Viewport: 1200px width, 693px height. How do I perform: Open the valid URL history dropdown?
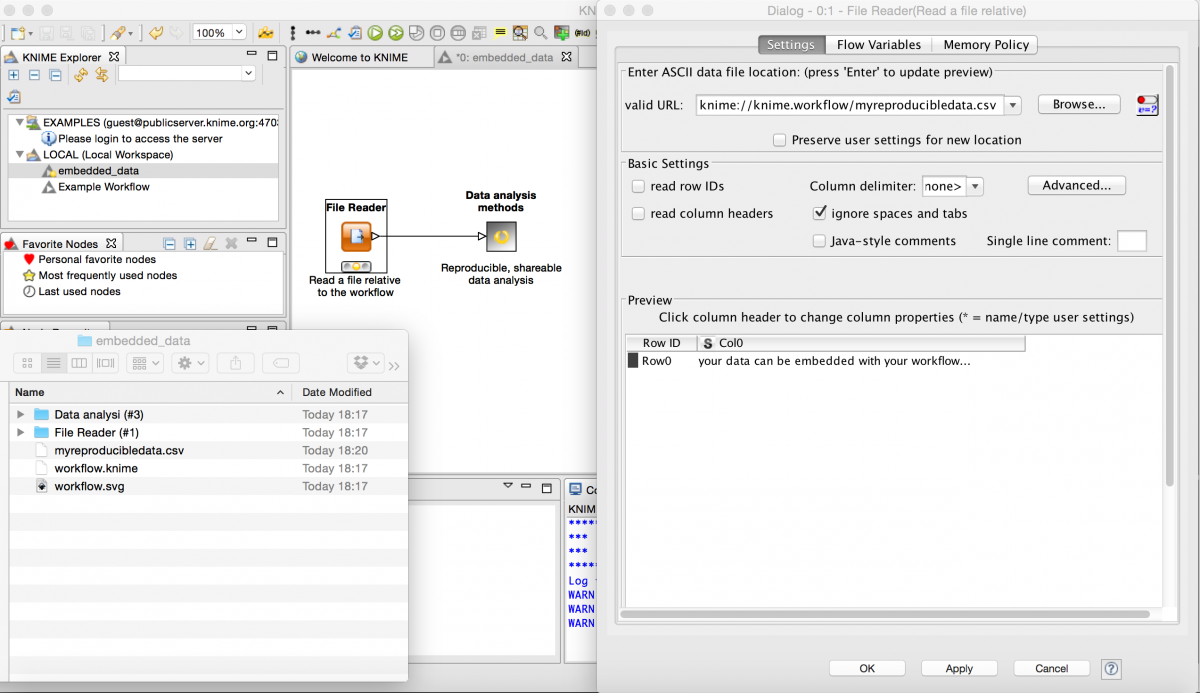coord(1012,104)
